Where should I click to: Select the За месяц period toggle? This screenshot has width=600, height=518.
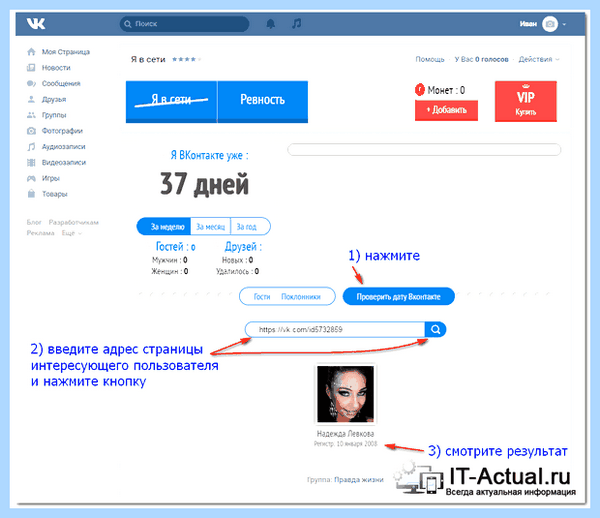click(x=210, y=226)
